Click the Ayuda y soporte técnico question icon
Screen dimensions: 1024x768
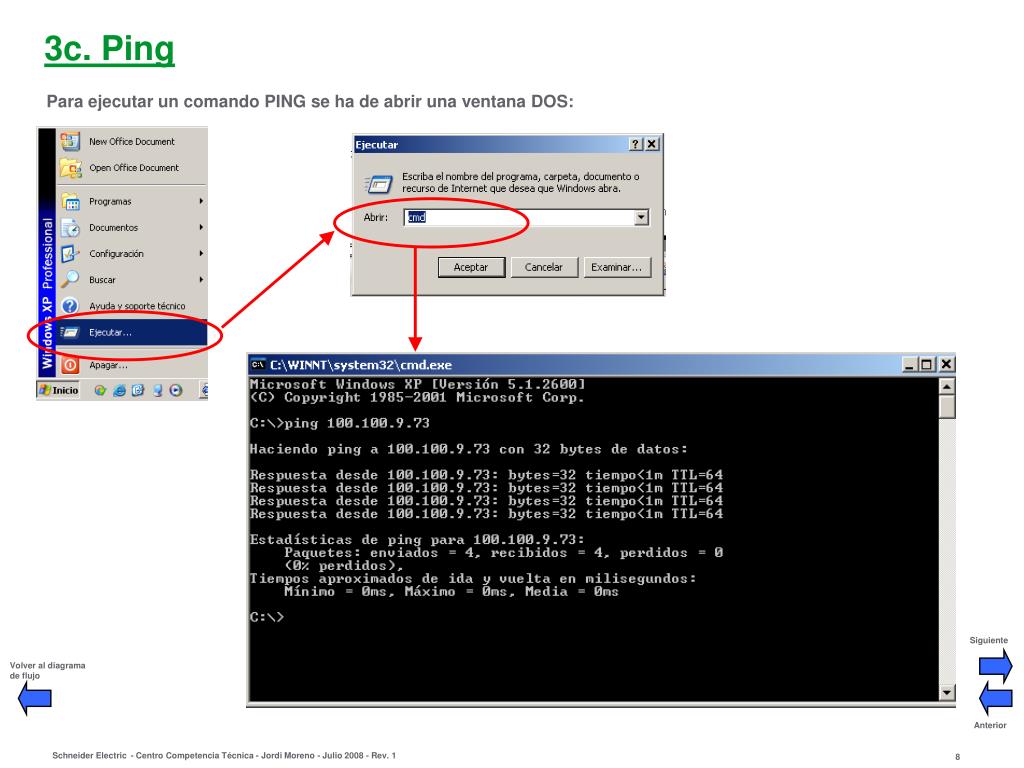pyautogui.click(x=70, y=306)
